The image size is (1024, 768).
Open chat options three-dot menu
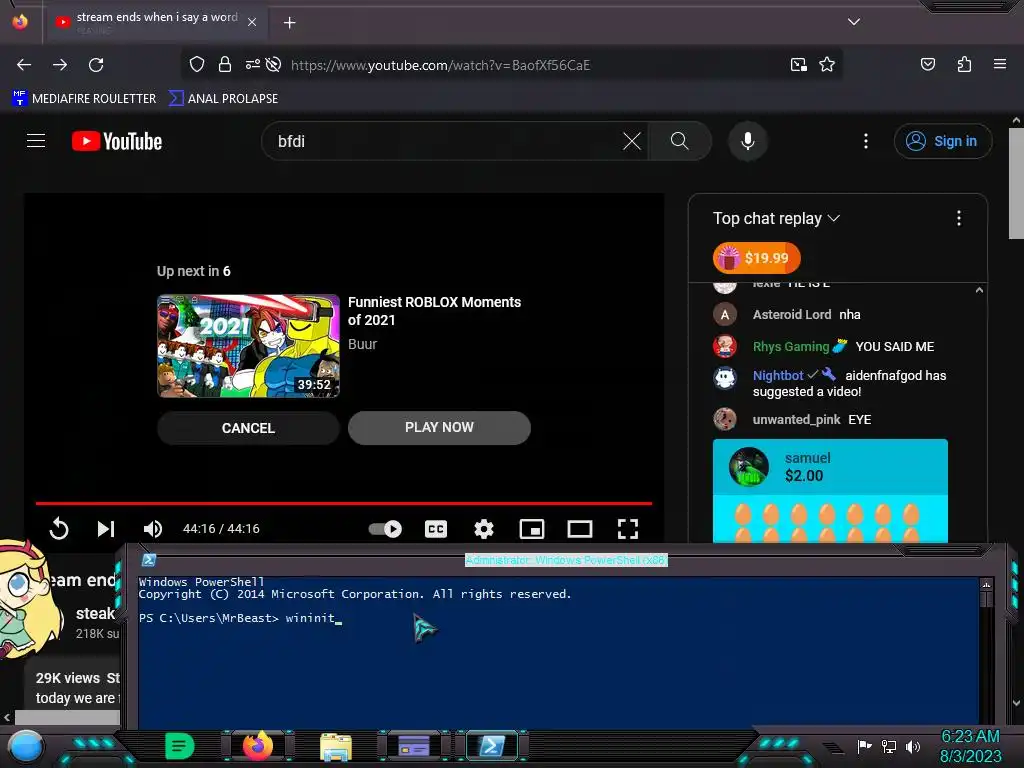coord(959,218)
